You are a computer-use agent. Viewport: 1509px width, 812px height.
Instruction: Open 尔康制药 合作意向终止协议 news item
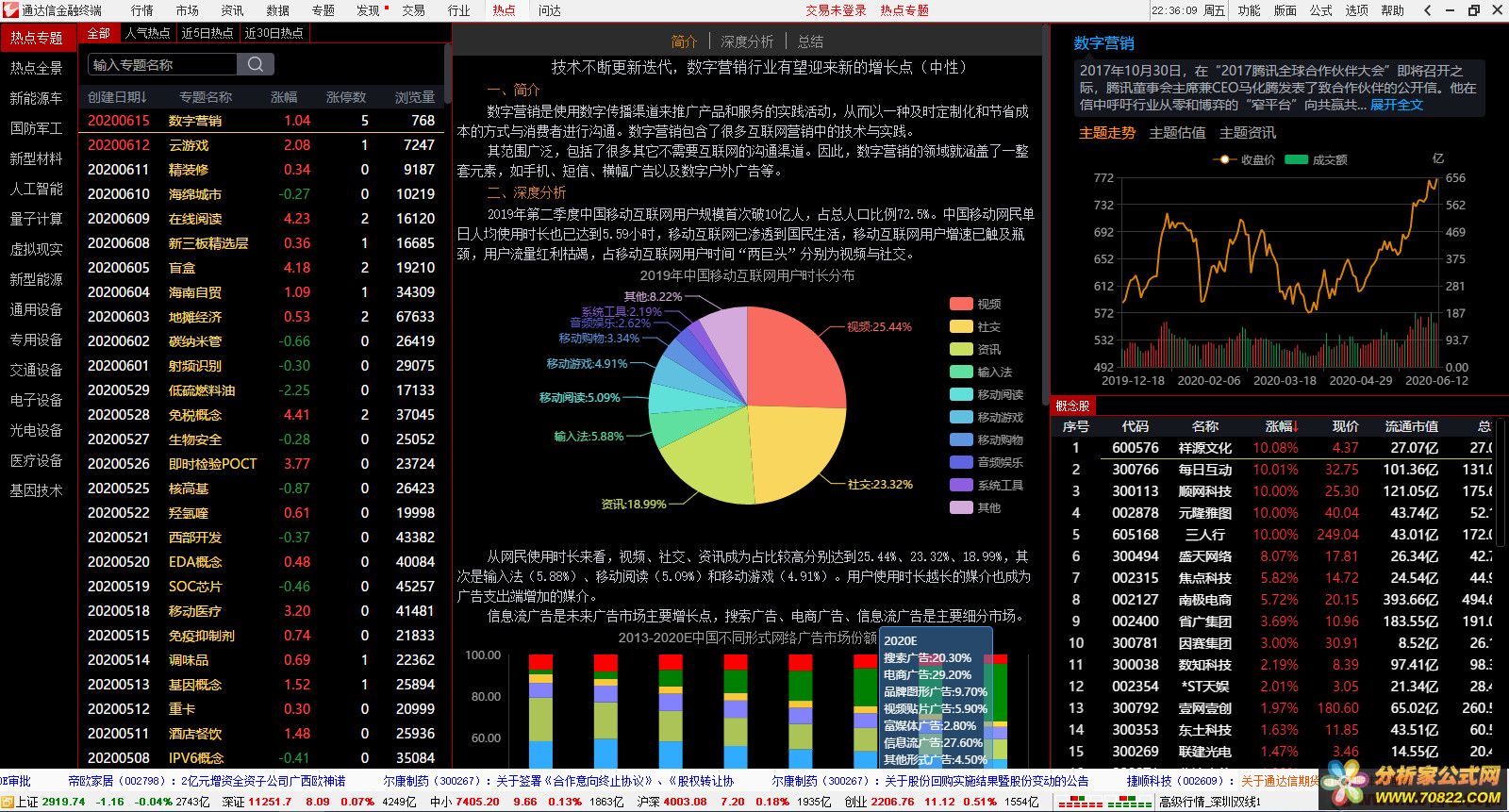coord(558,781)
